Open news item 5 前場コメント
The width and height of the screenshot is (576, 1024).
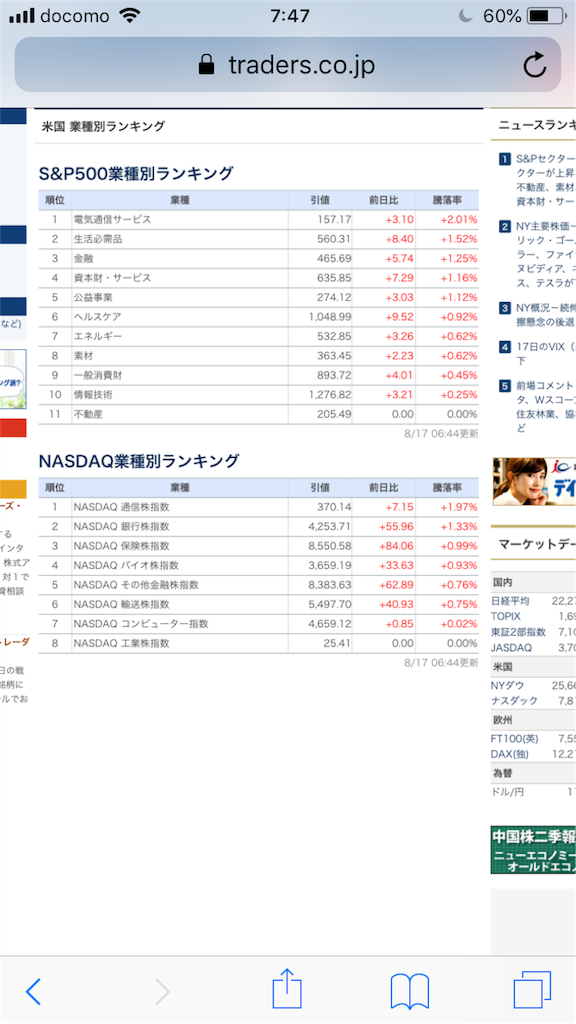pos(538,407)
